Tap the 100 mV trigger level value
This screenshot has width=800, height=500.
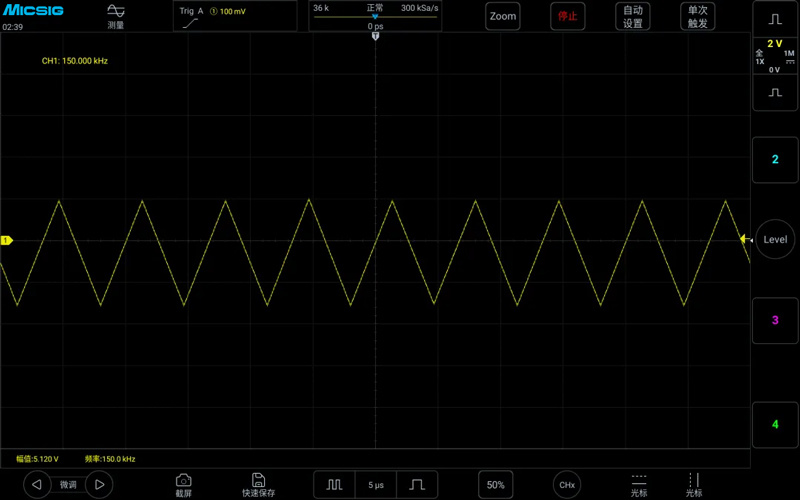click(x=233, y=11)
